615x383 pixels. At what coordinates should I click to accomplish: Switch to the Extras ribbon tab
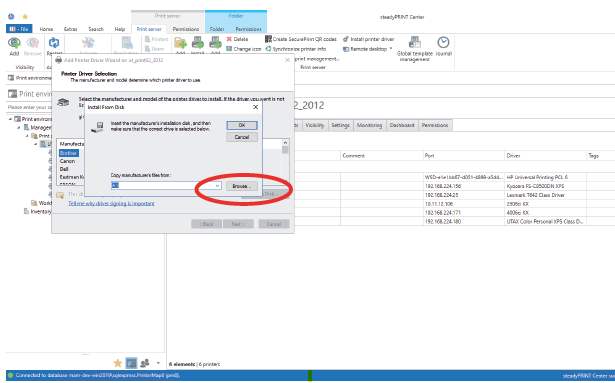[71, 29]
